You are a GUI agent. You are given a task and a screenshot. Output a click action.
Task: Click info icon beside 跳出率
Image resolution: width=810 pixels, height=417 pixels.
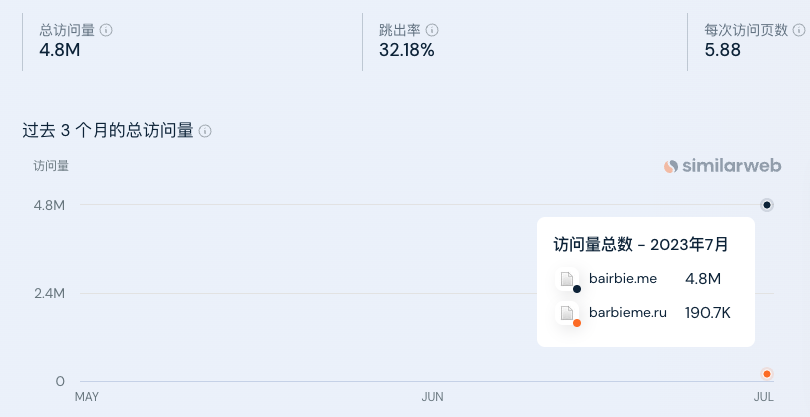coord(432,30)
